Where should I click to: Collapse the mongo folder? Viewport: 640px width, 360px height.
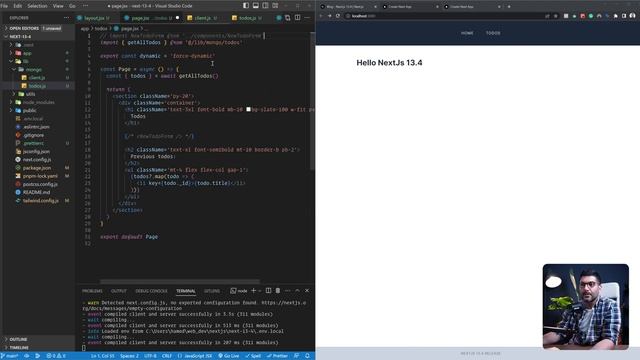click(x=38, y=69)
